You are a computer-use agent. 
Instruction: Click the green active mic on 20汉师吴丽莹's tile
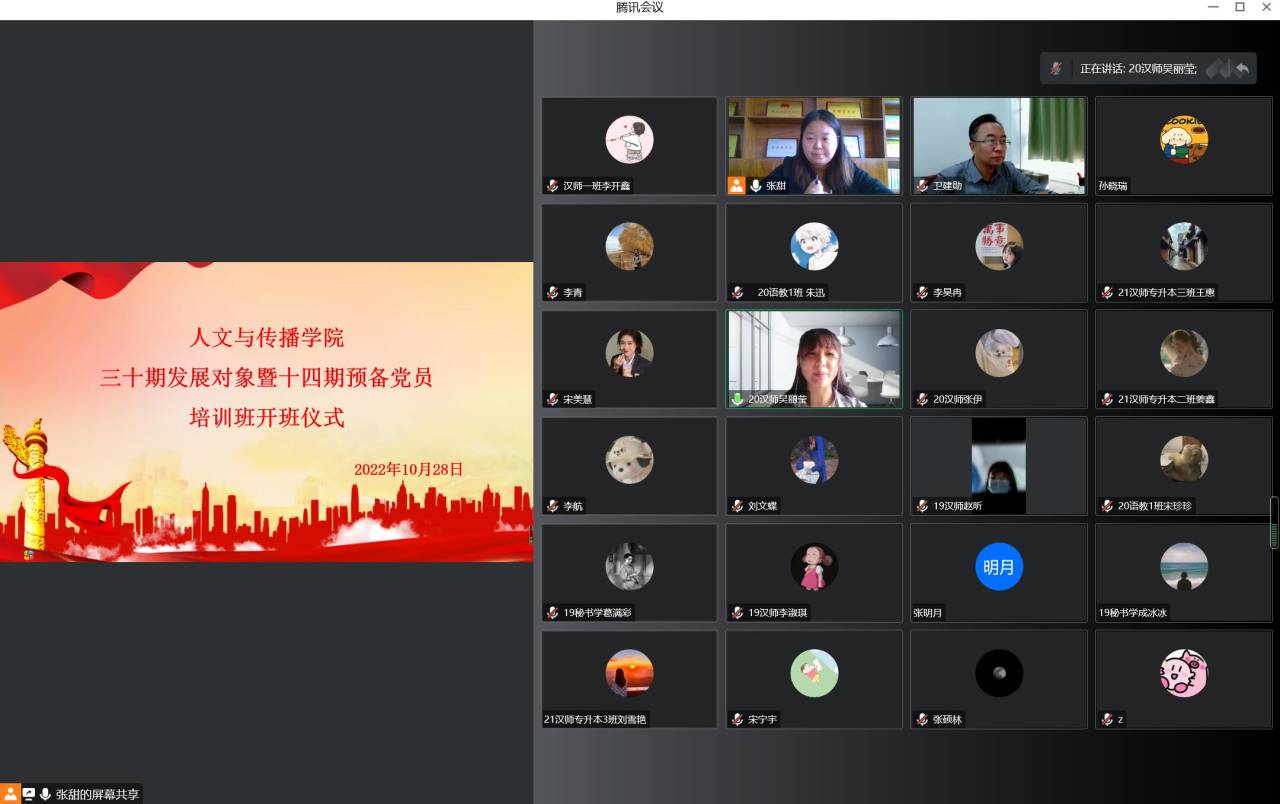coord(738,399)
